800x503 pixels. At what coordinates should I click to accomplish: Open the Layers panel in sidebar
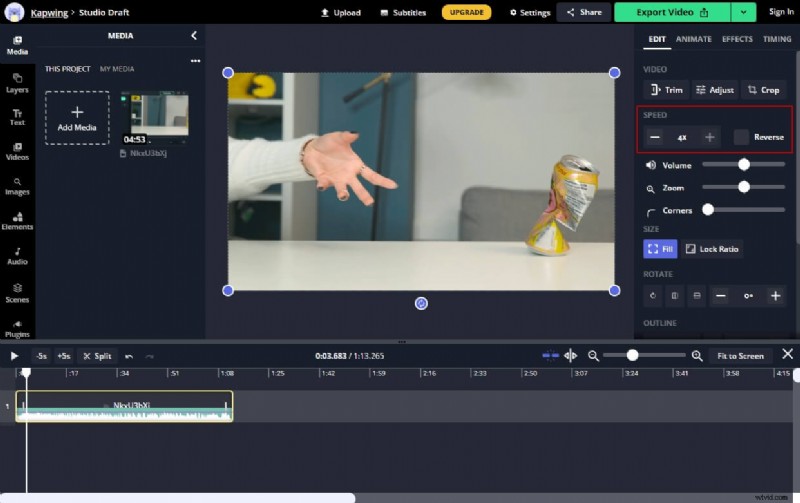17,82
